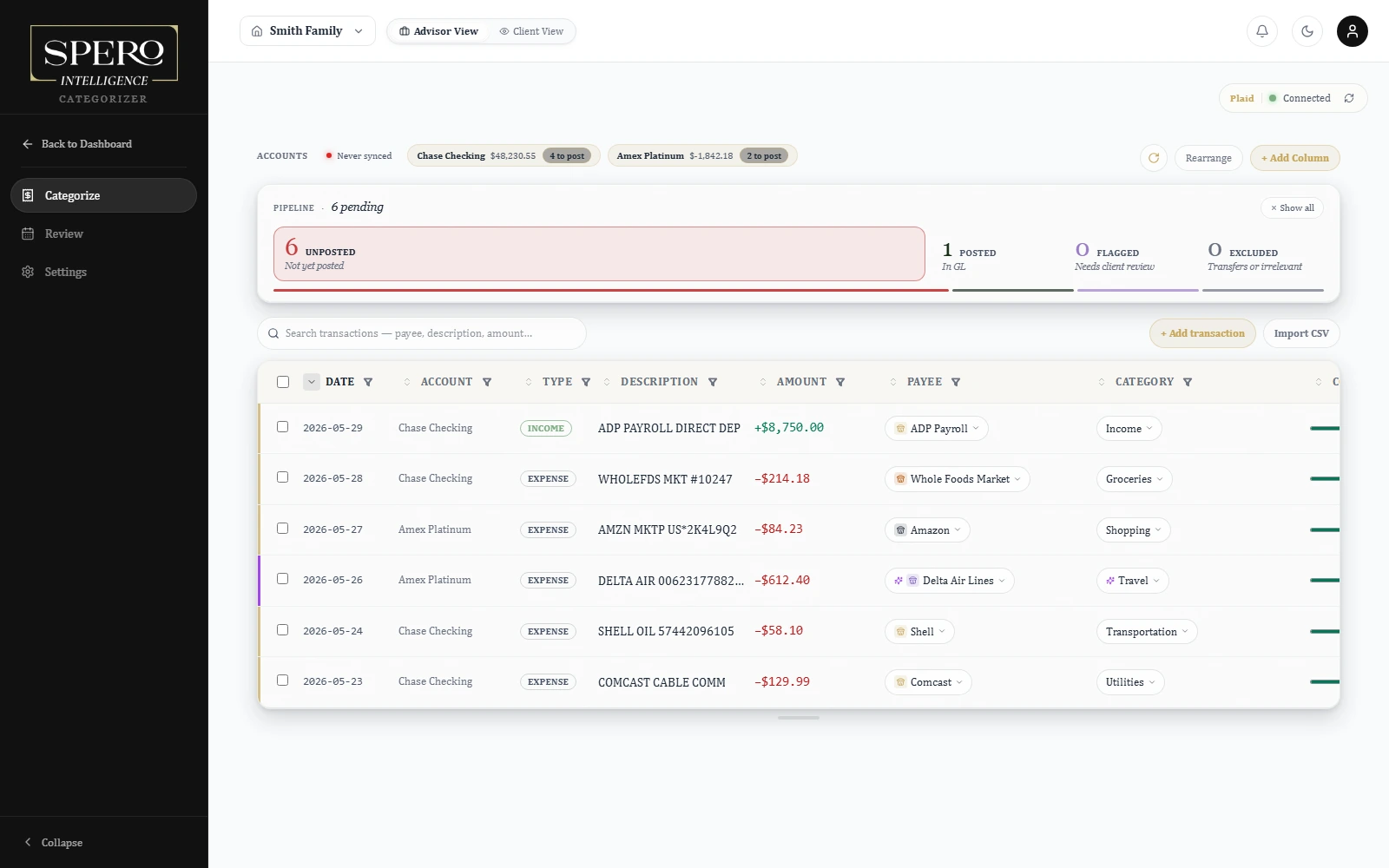Click the confidence bar in Comcast row
1389x868 pixels.
click(1325, 681)
